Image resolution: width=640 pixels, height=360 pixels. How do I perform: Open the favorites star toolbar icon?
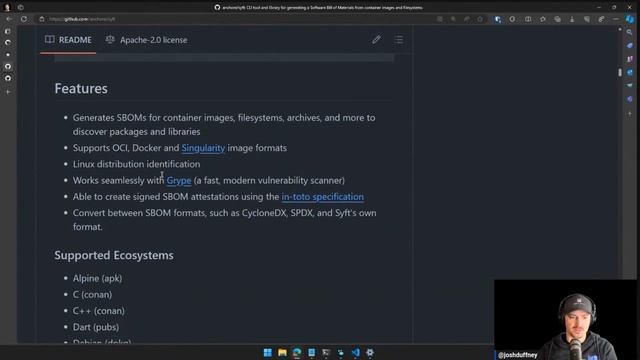(542, 19)
